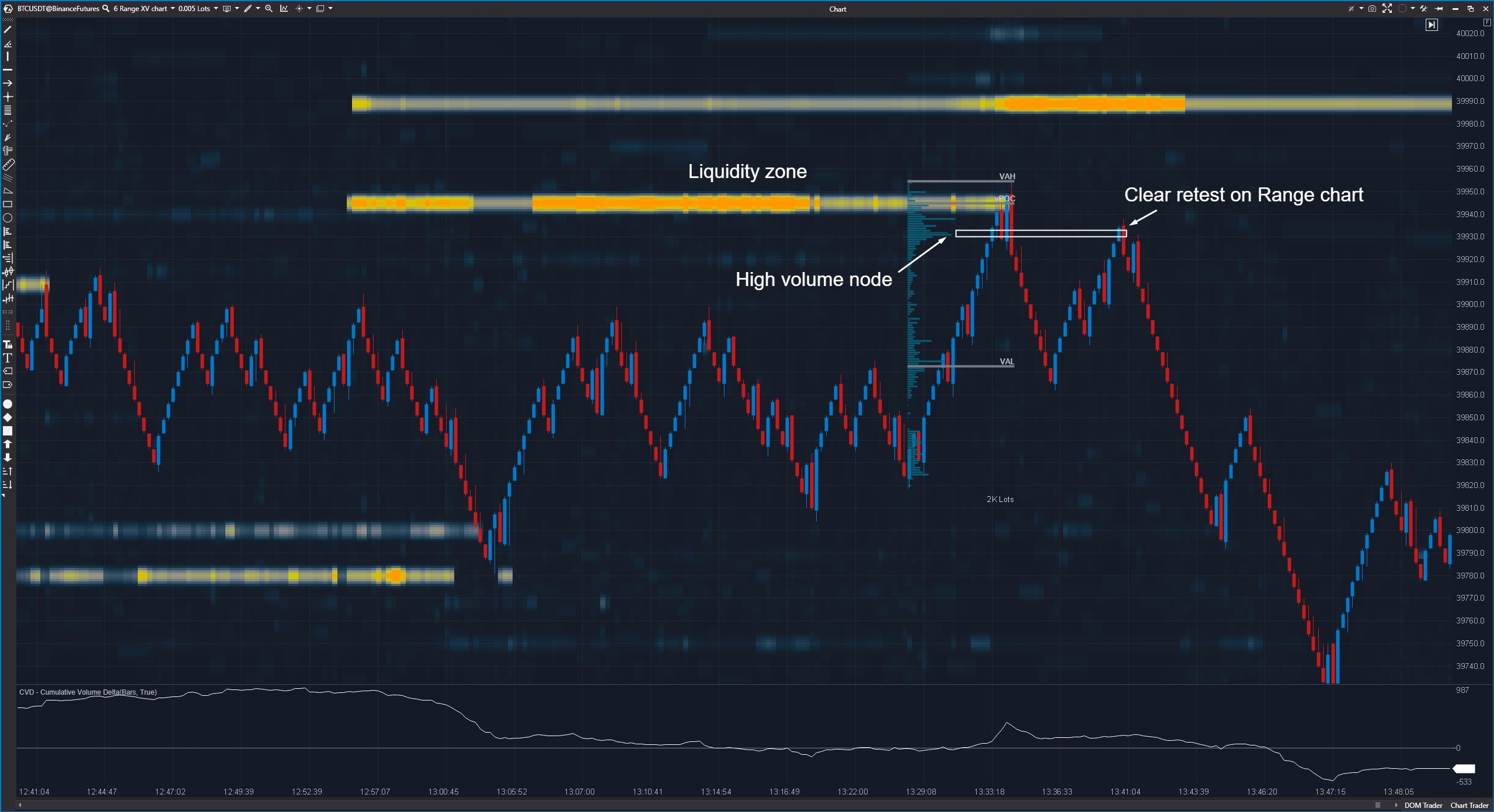1494x812 pixels.
Task: Click the BTCUSDT@BinanceFutures symbol label
Action: [58, 9]
